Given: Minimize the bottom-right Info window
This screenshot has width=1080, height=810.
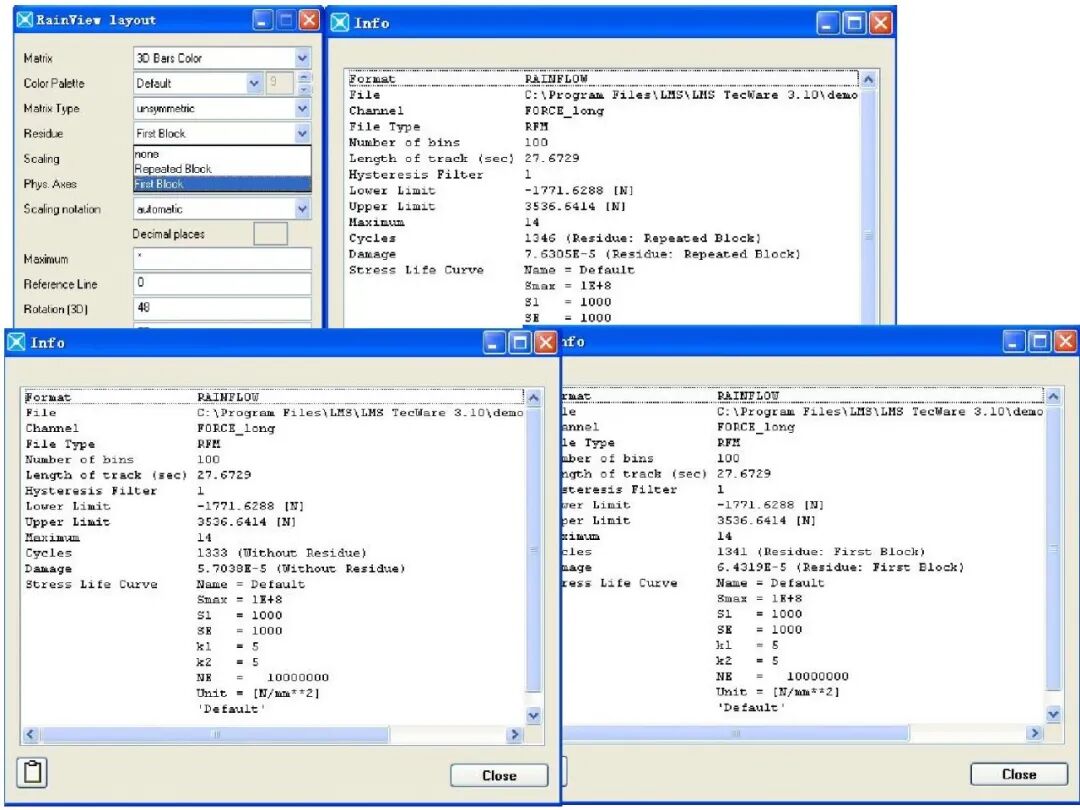Looking at the screenshot, I should [x=1013, y=341].
